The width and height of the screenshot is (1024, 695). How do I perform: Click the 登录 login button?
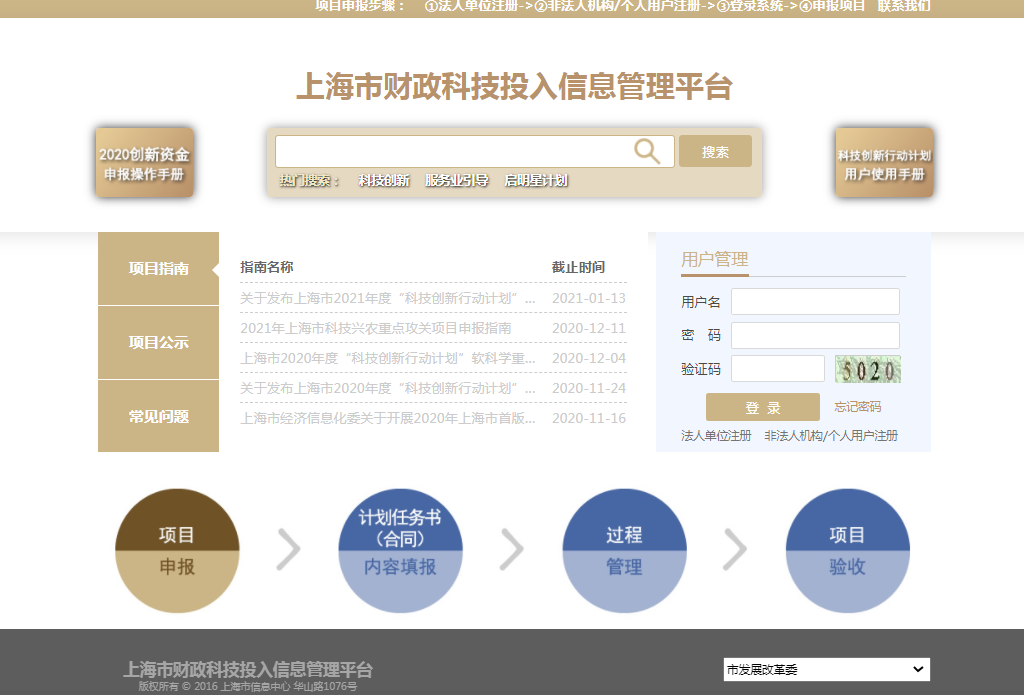(762, 407)
